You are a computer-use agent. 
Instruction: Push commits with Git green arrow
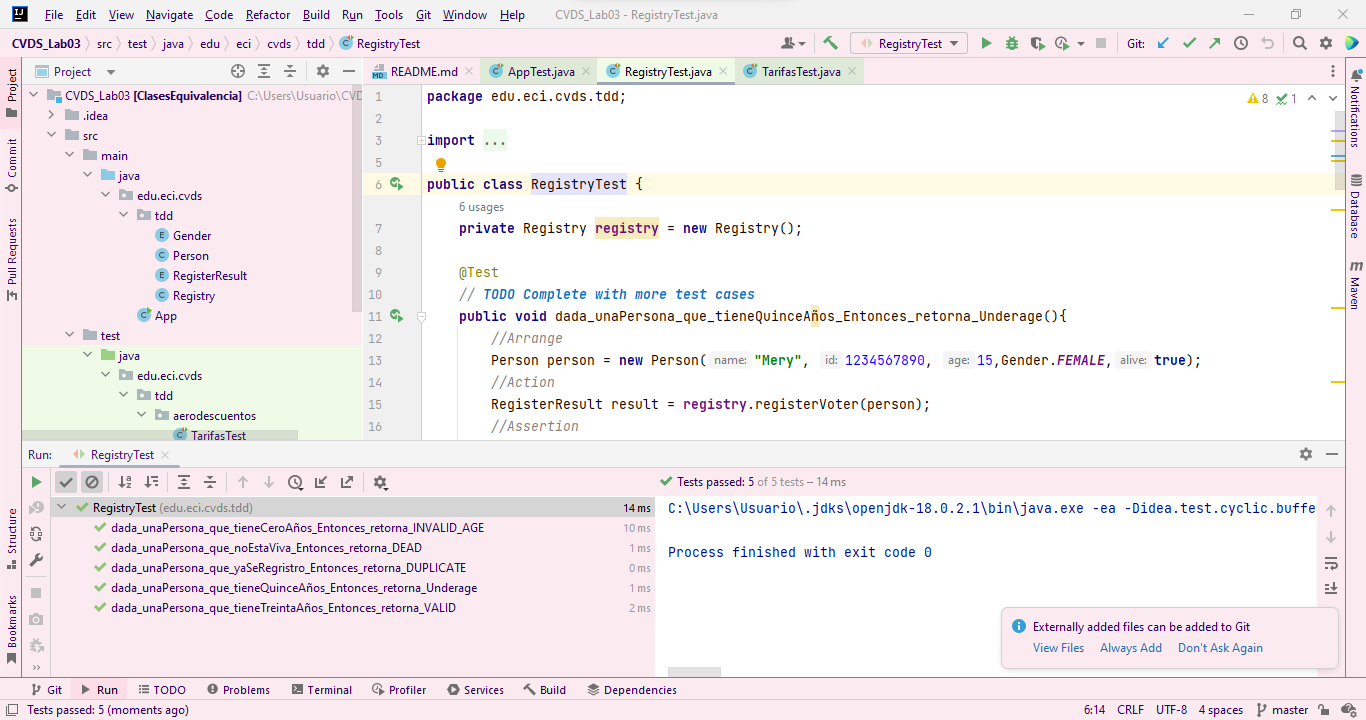point(1215,44)
